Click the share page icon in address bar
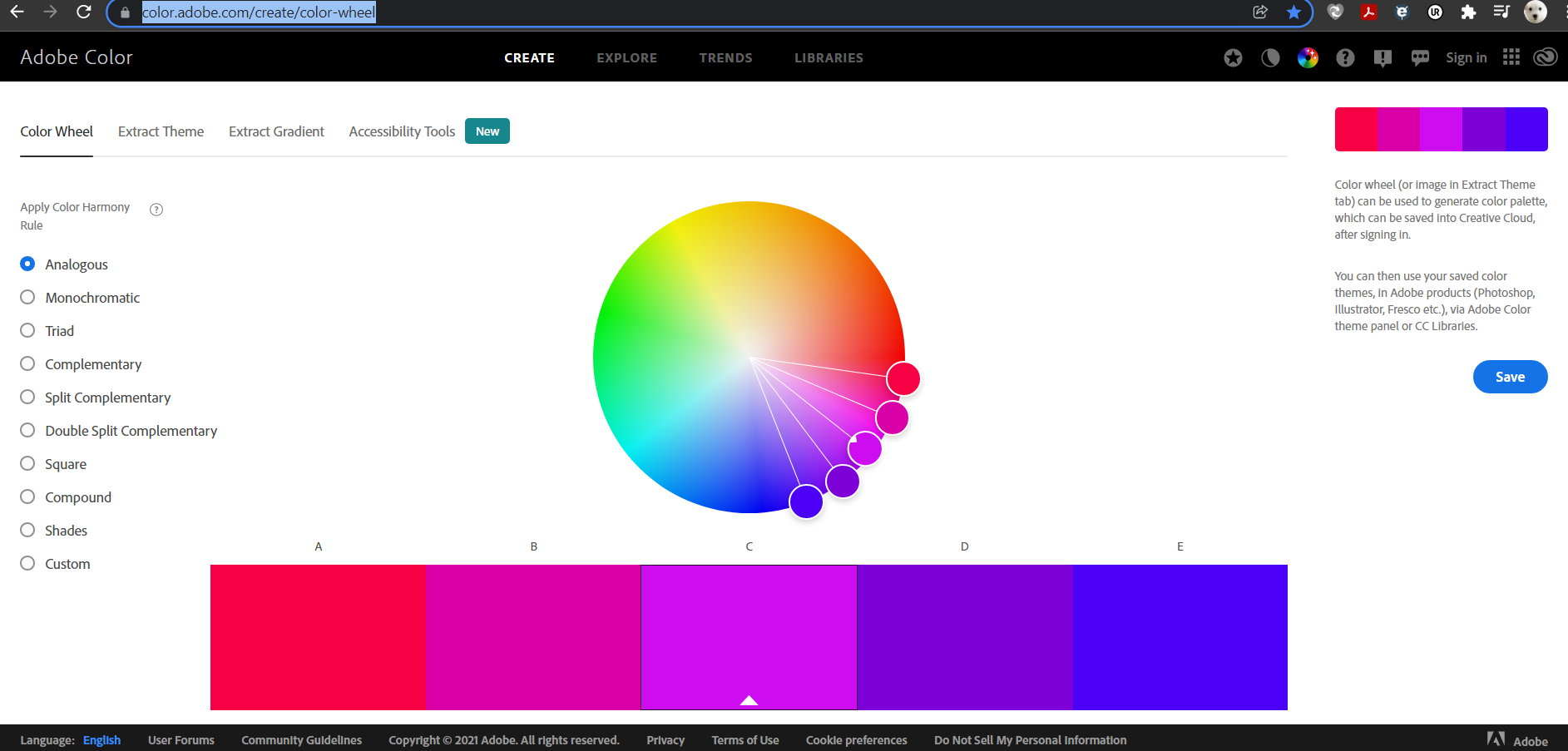Image resolution: width=1568 pixels, height=751 pixels. pyautogui.click(x=1260, y=12)
